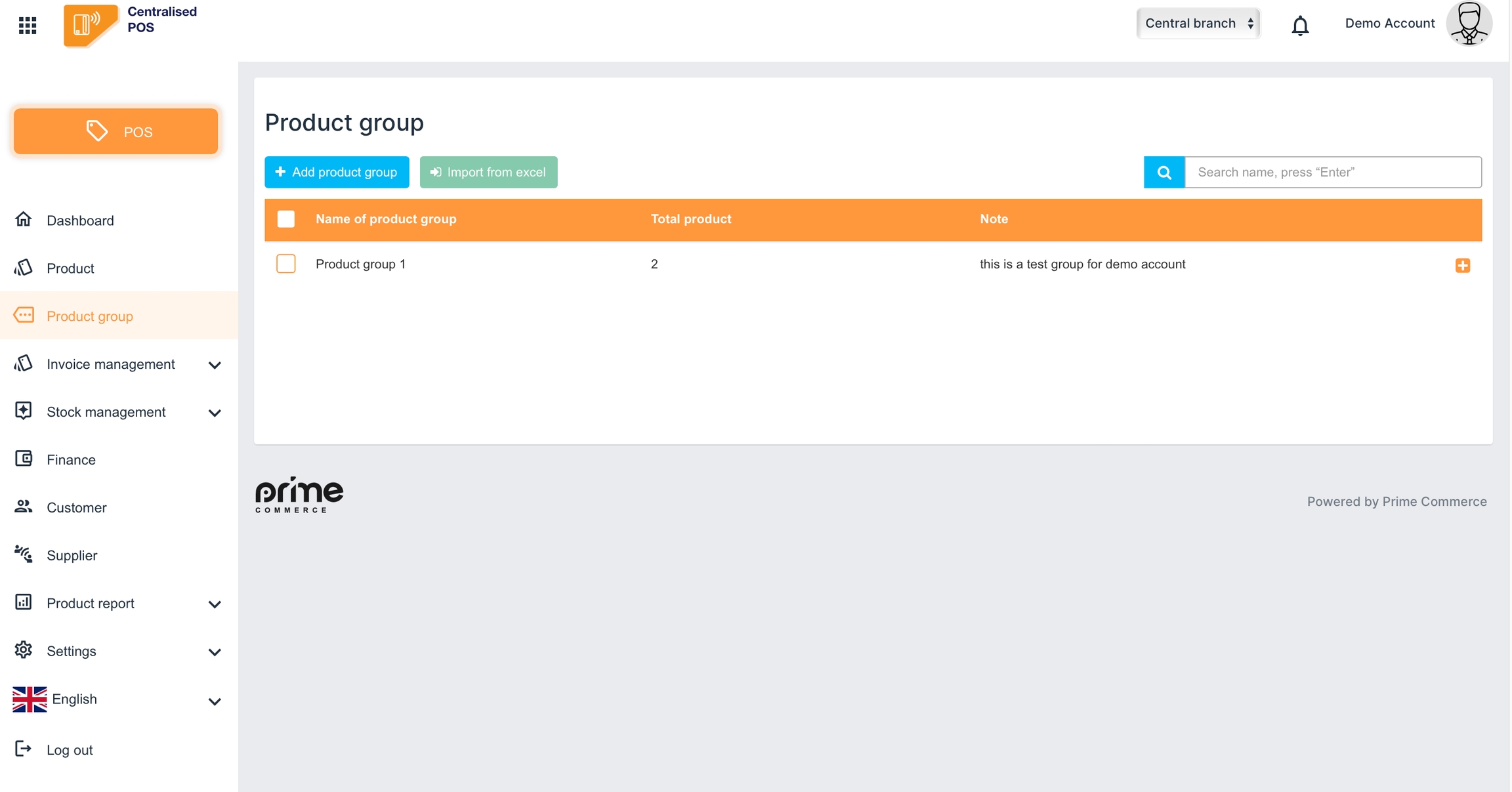Click the Centralised POS logo icon
This screenshot has height=792, width=1512.
[91, 25]
